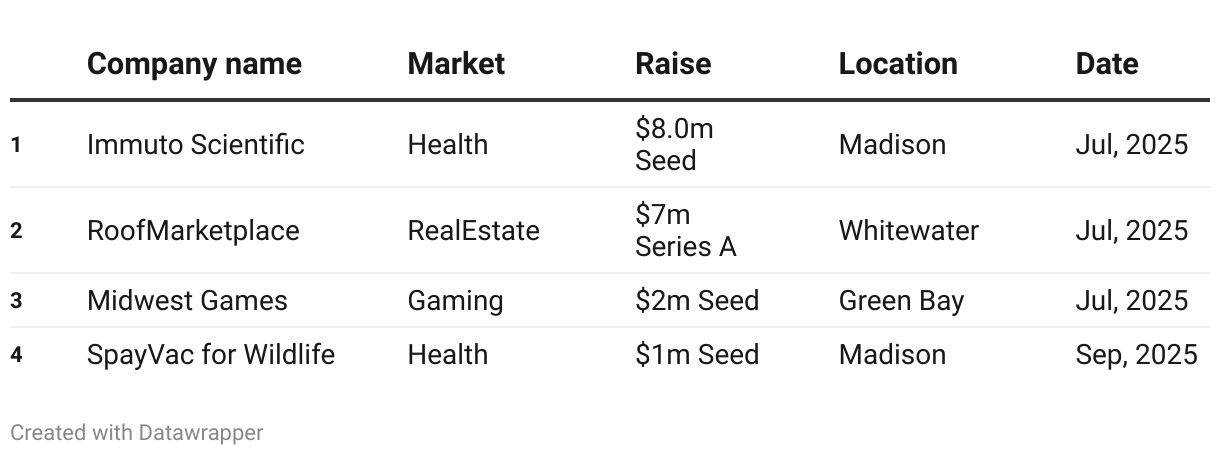Click the Raise column header
Image resolution: width=1220 pixels, height=456 pixels.
coord(673,64)
